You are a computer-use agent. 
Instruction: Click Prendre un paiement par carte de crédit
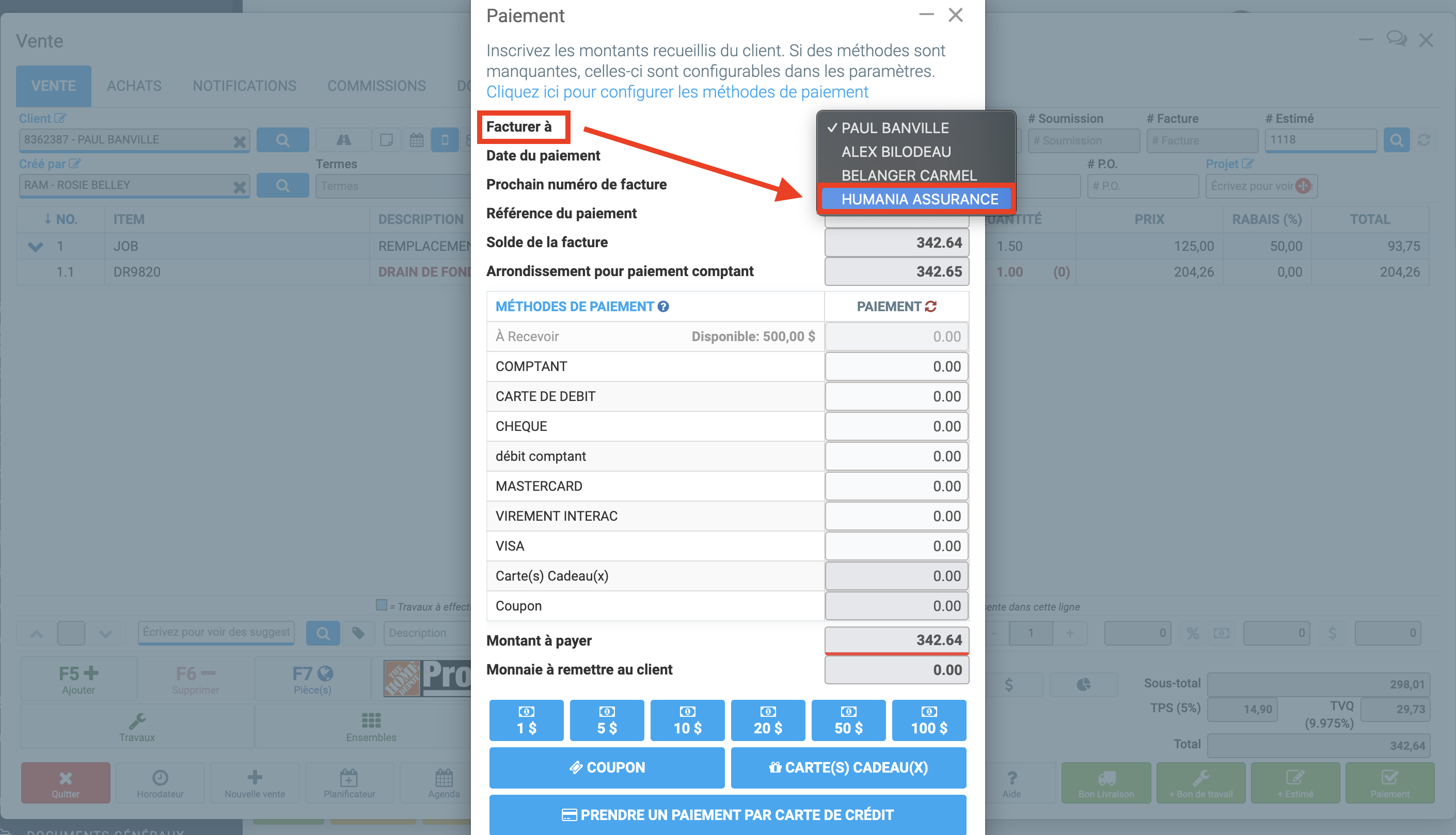(x=727, y=814)
